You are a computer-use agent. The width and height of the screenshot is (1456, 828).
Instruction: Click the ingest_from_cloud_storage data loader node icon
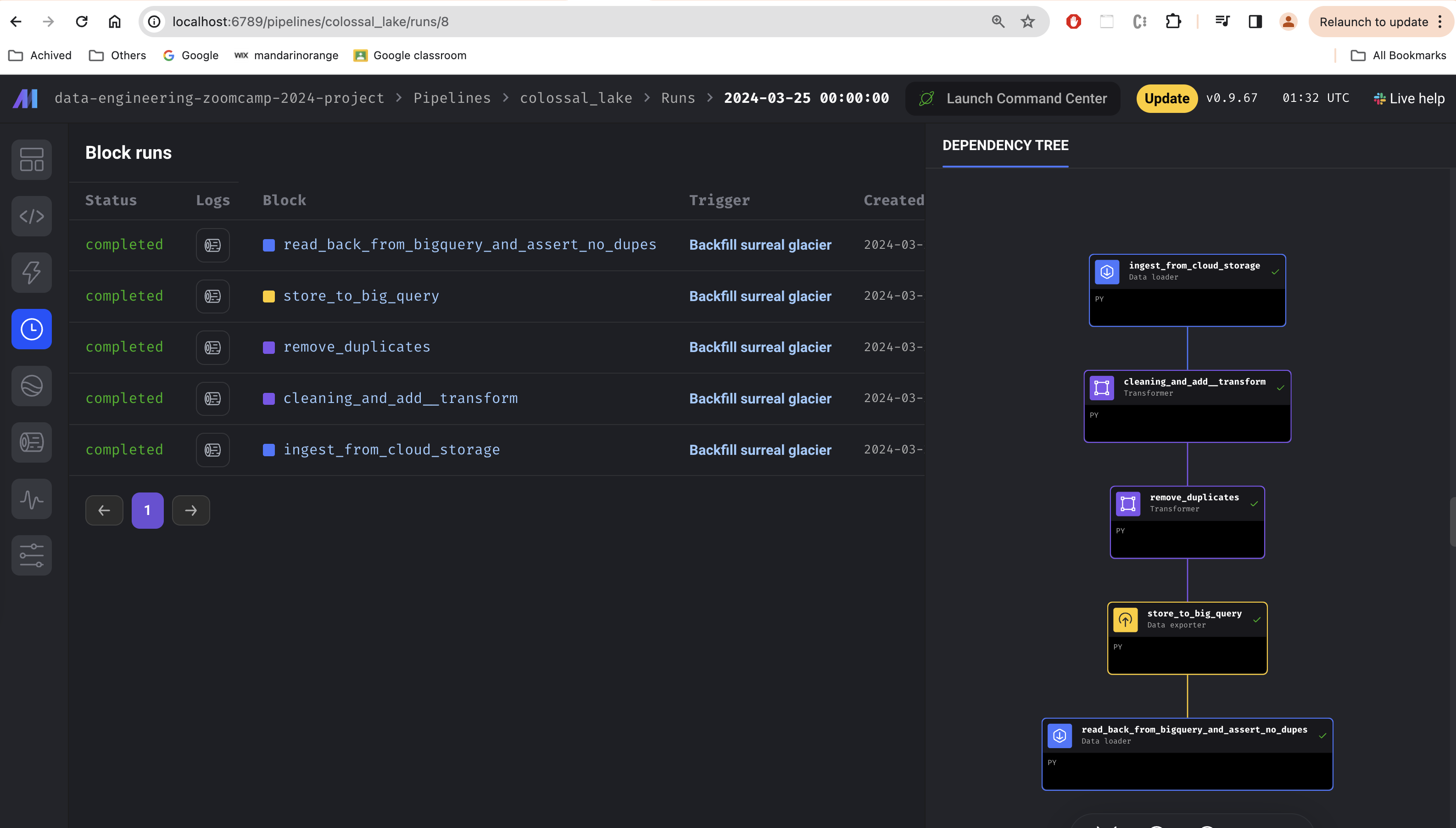point(1107,272)
